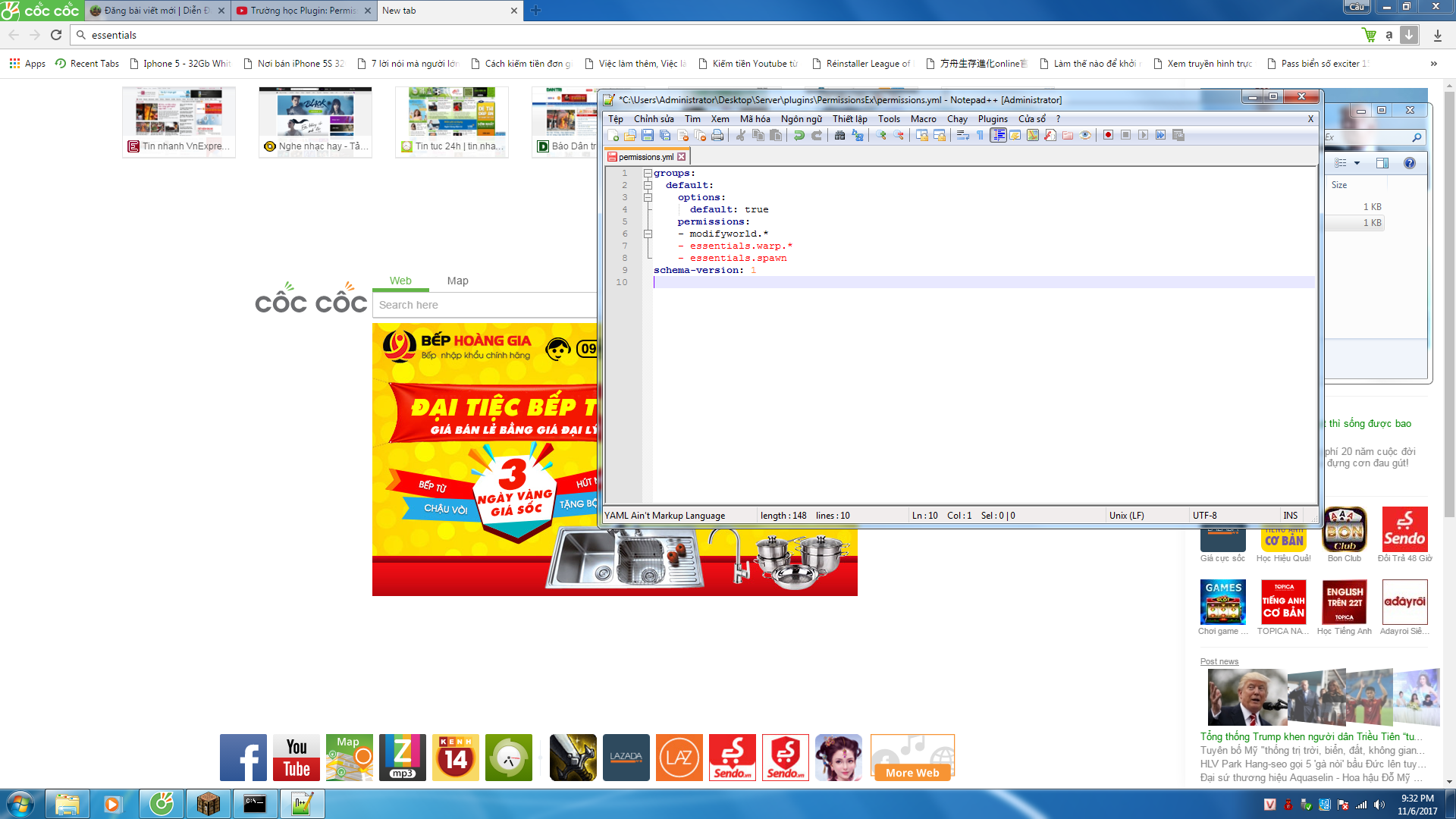Click the Zoom in magnifier icon
Screen dimensions: 1456x819
(881, 136)
